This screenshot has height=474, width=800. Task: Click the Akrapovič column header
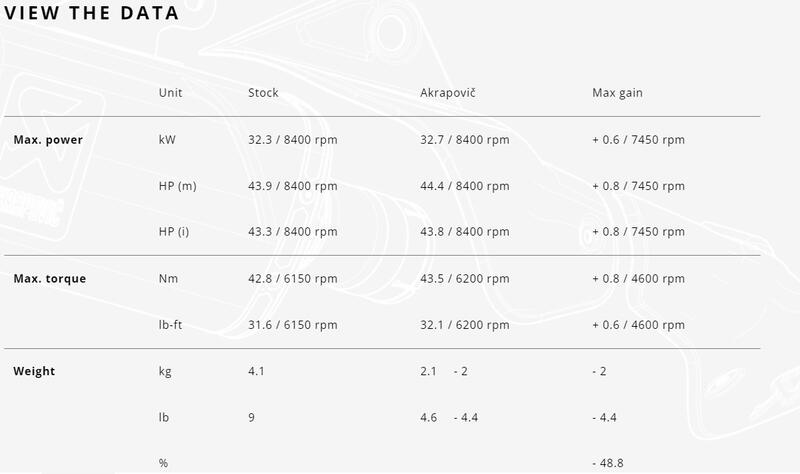point(447,93)
